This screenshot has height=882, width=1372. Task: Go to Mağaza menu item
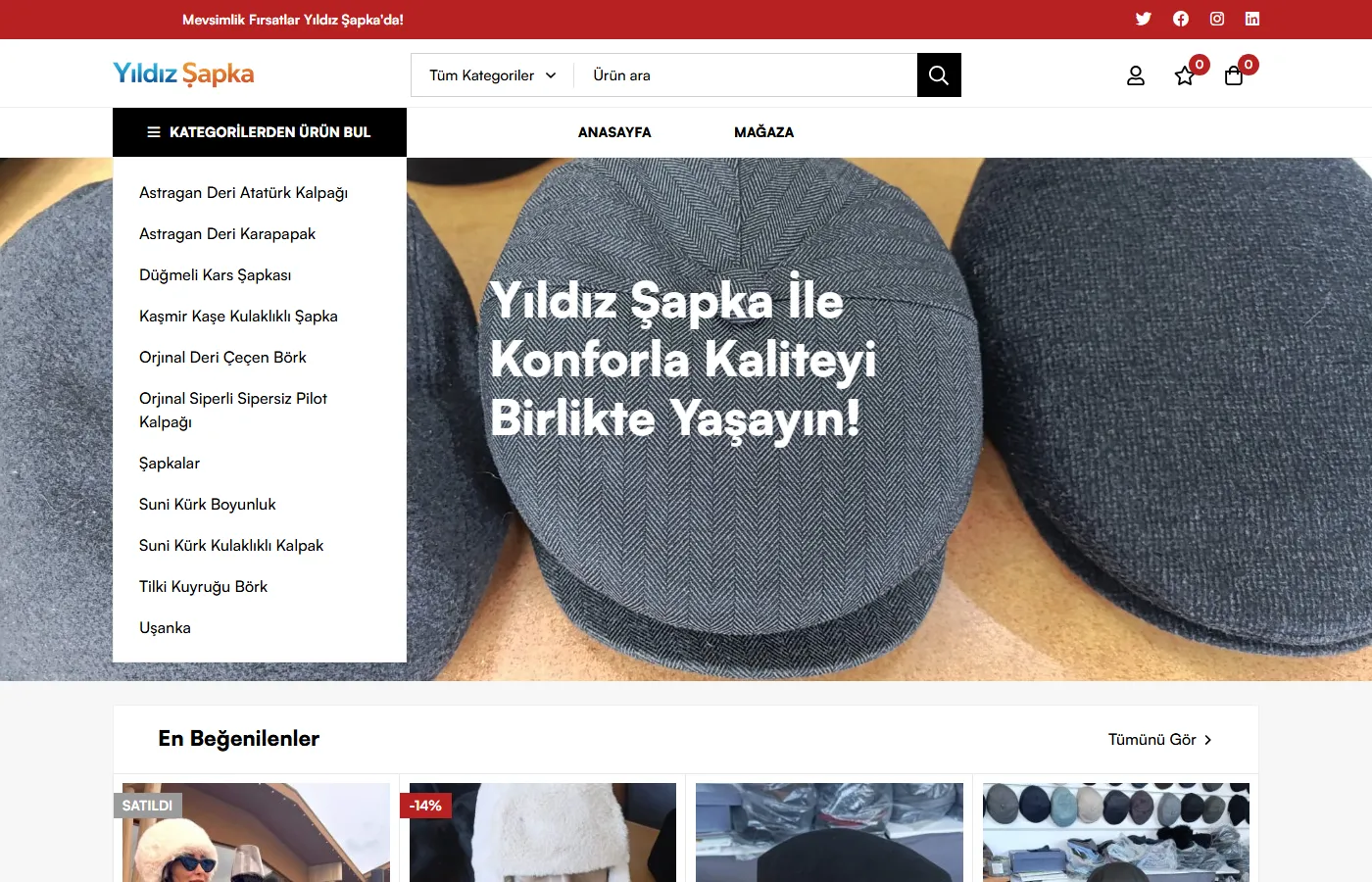(764, 132)
